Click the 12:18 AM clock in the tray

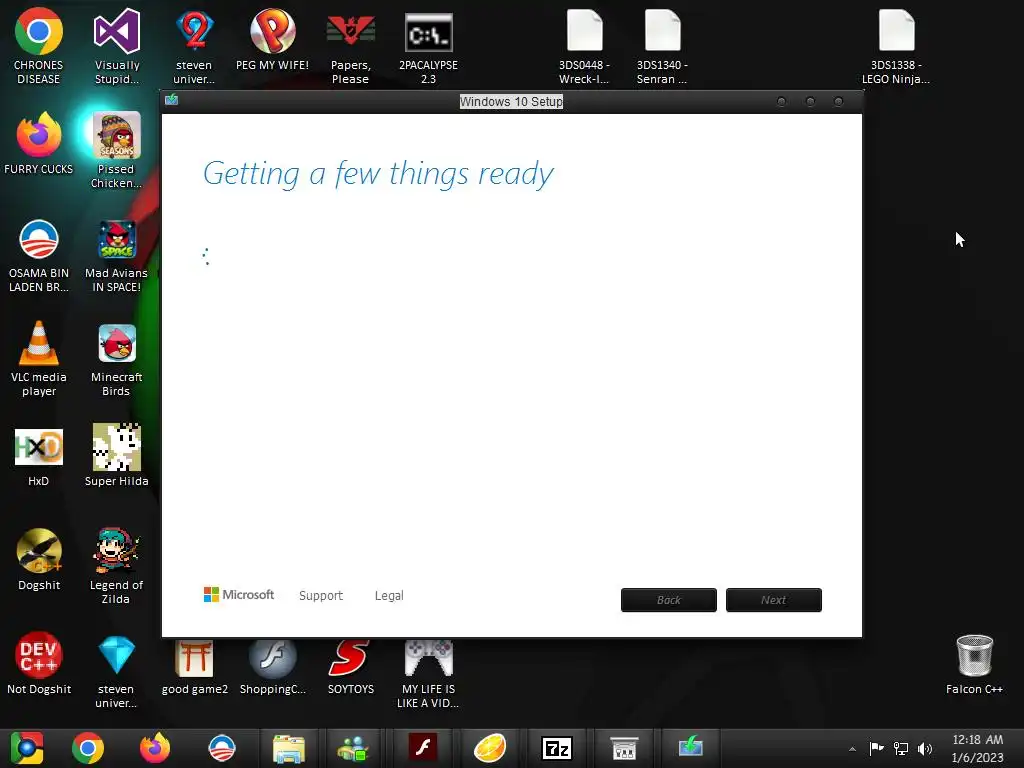pos(978,740)
